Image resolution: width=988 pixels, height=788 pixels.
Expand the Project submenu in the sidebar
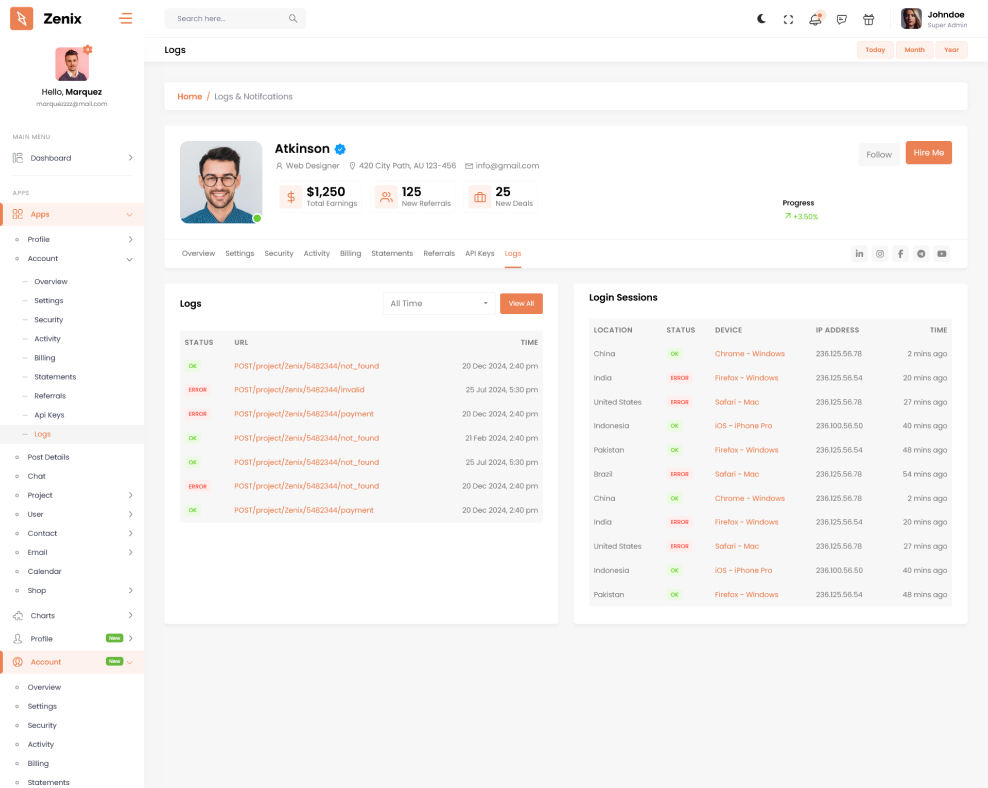[x=72, y=495]
